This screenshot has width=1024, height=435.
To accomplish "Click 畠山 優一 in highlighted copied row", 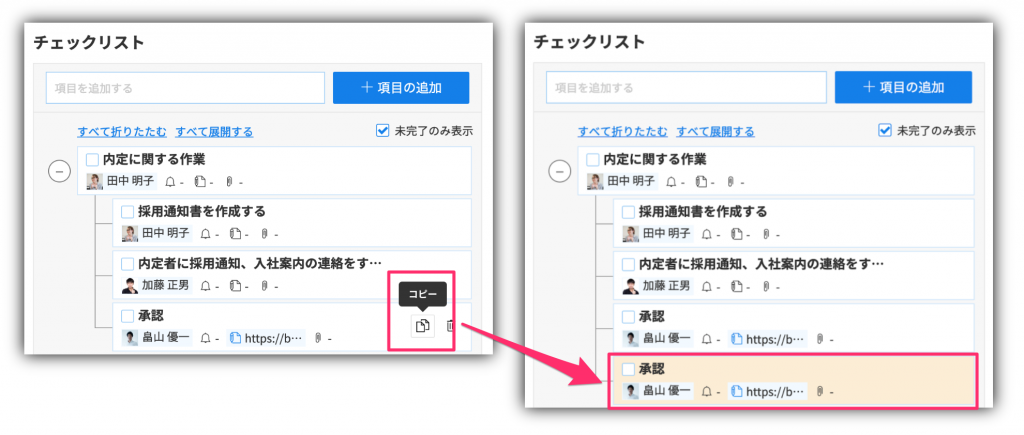I will pyautogui.click(x=657, y=392).
